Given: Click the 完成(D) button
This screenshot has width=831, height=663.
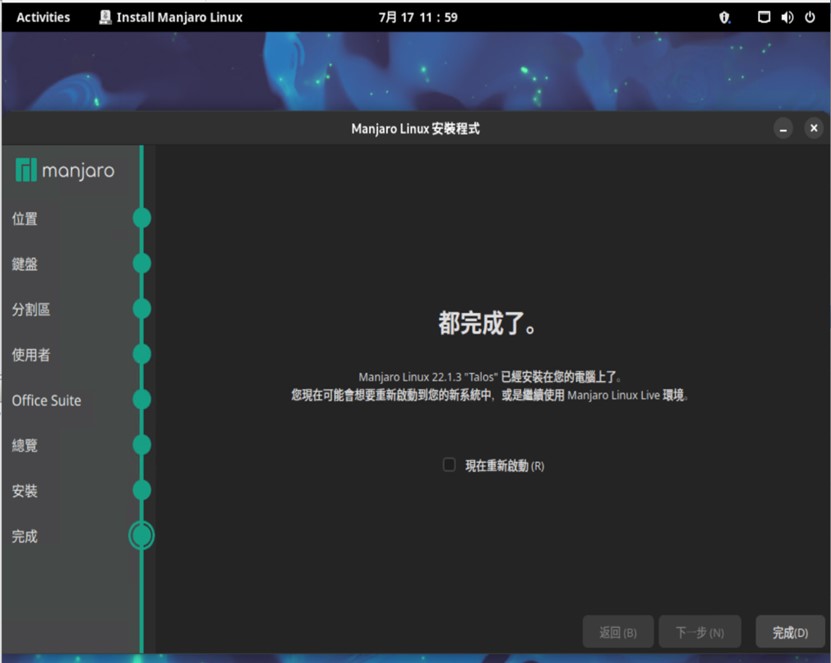Looking at the screenshot, I should [x=790, y=632].
